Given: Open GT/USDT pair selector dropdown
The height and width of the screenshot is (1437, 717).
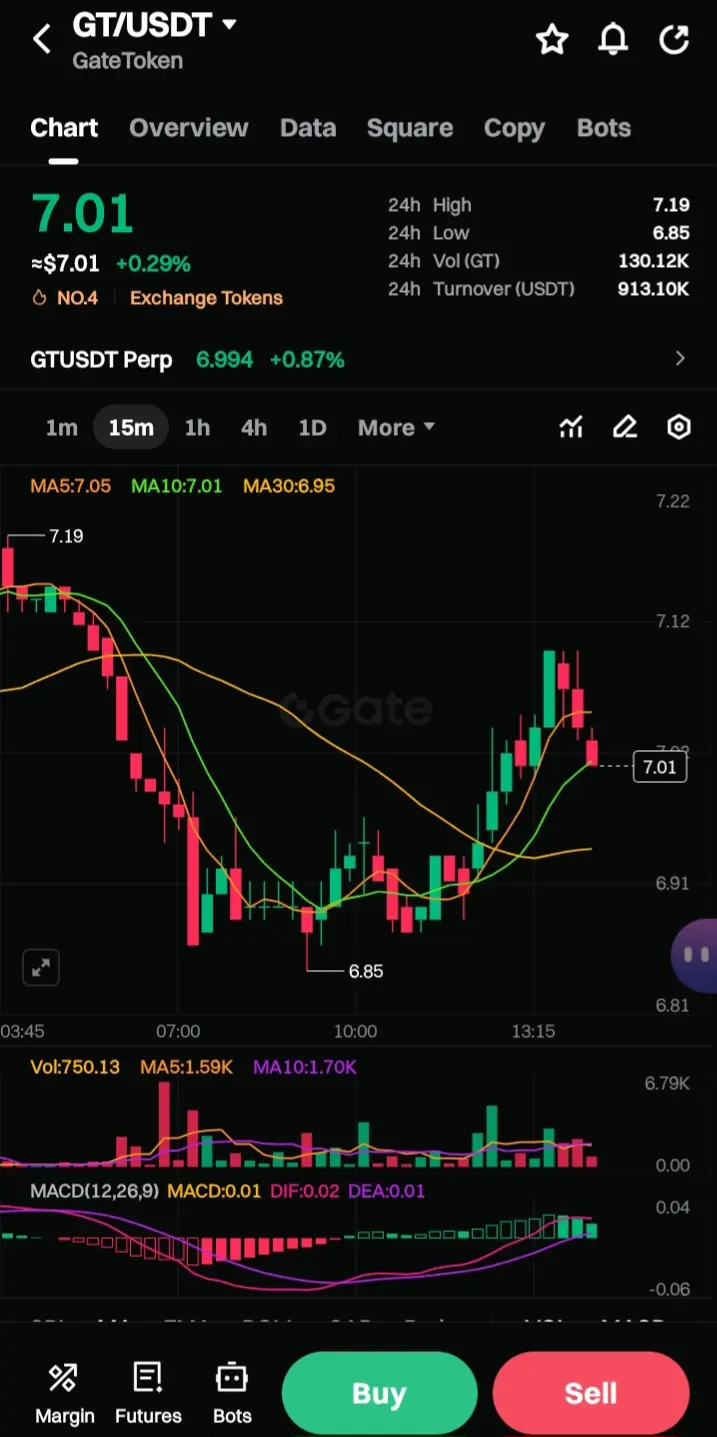Looking at the screenshot, I should point(229,24).
